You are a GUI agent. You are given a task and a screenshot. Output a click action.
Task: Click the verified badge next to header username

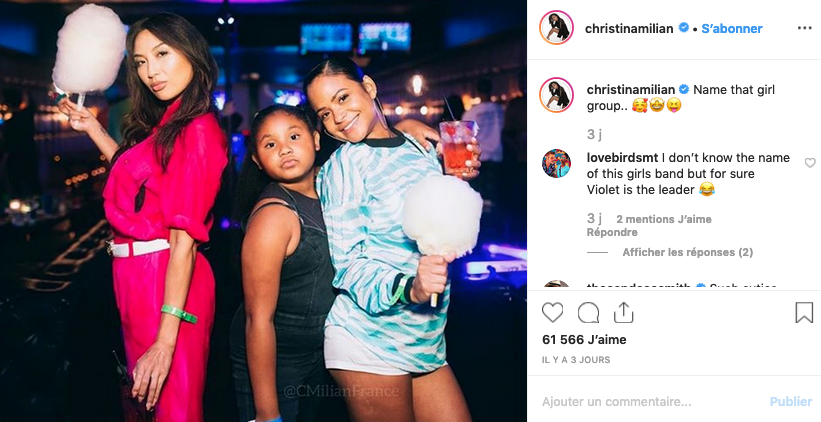683,28
